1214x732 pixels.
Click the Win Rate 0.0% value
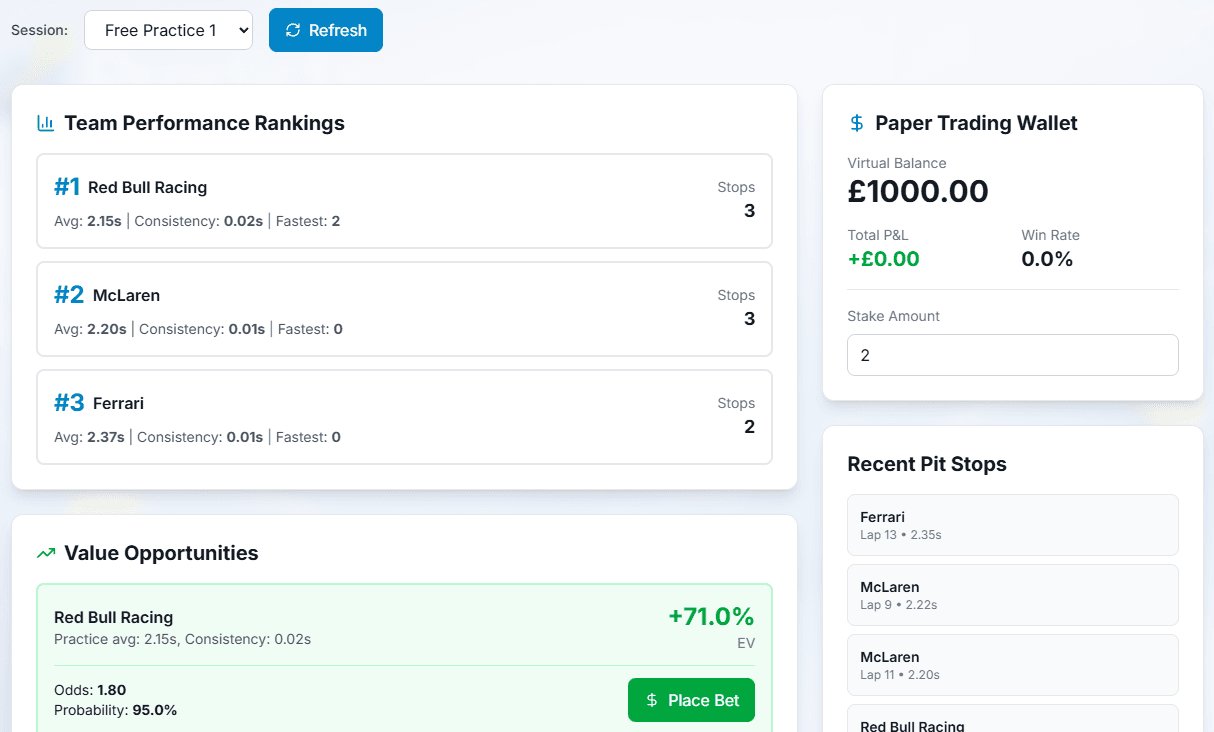[1047, 259]
